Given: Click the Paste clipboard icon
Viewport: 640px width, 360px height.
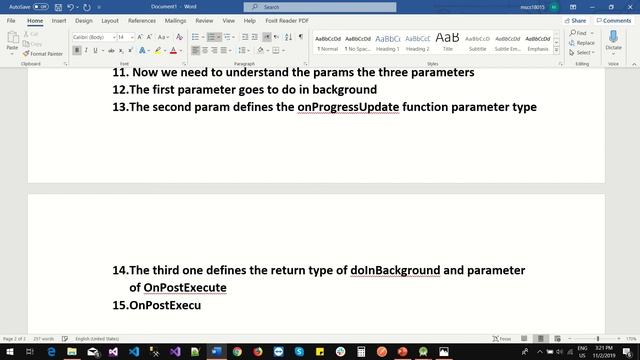Looking at the screenshot, I should (x=12, y=38).
